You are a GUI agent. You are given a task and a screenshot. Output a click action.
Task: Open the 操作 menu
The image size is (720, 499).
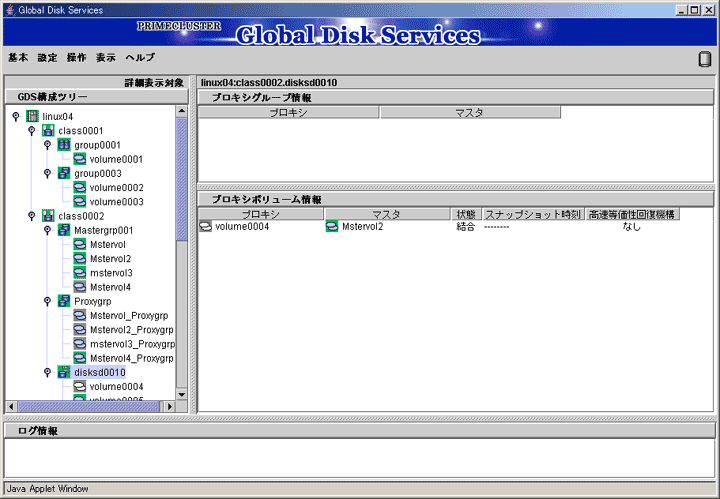click(77, 58)
